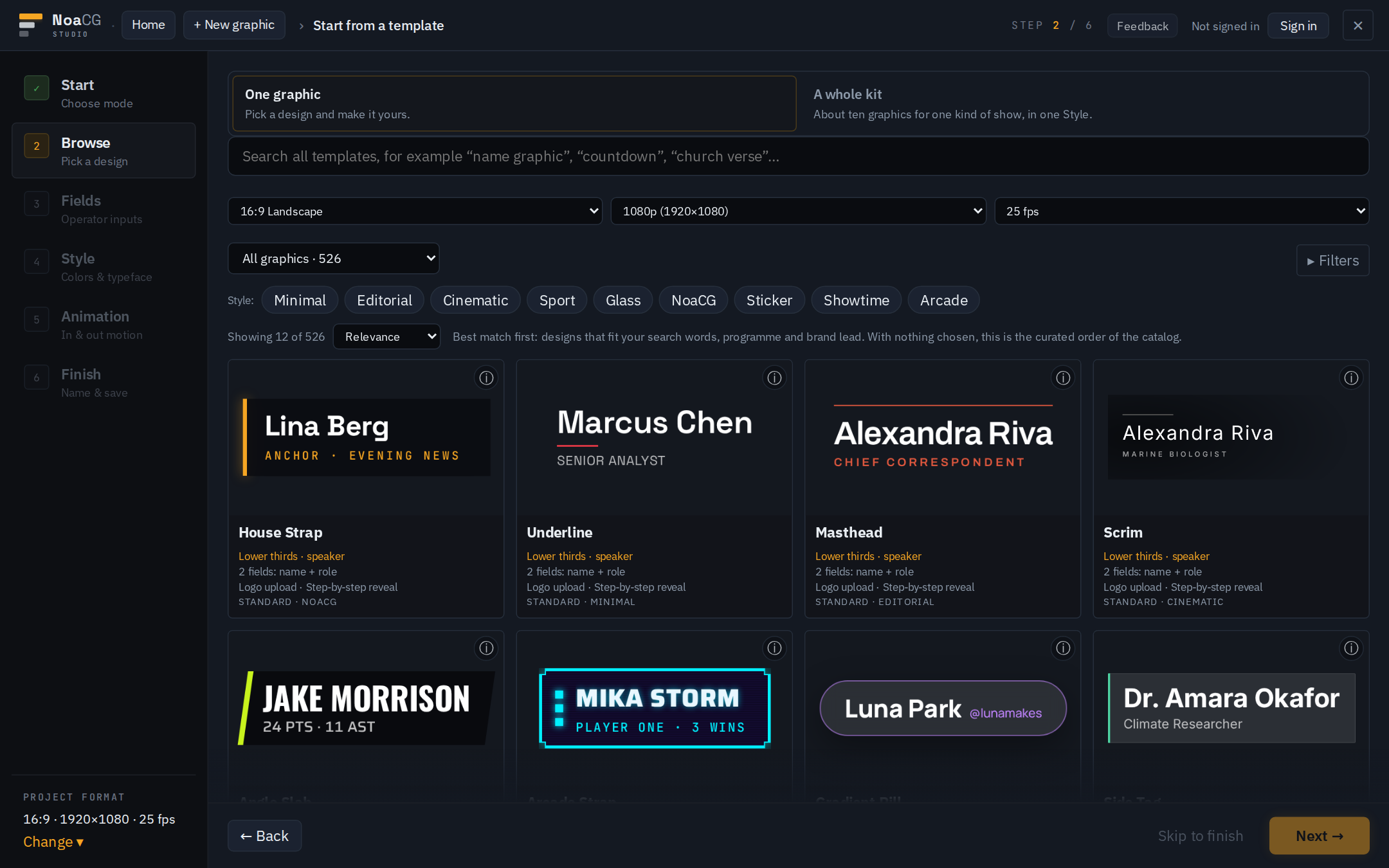Screen dimensions: 1389x868
Task: Click the 'Showing 12 of 526' text
Action: (x=276, y=337)
